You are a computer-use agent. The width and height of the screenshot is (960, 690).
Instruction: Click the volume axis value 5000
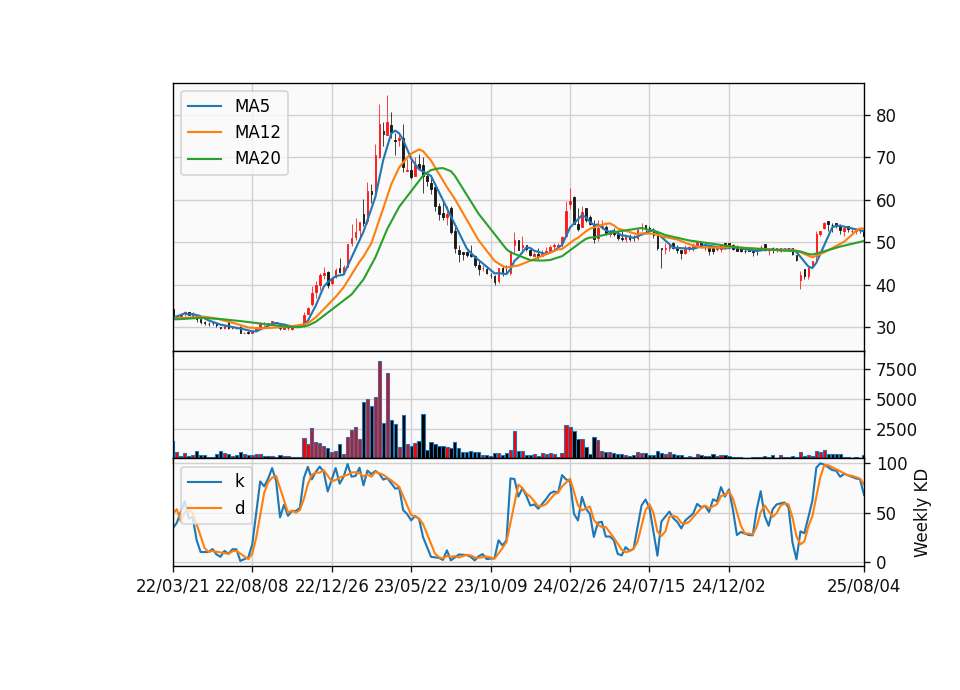(896, 400)
